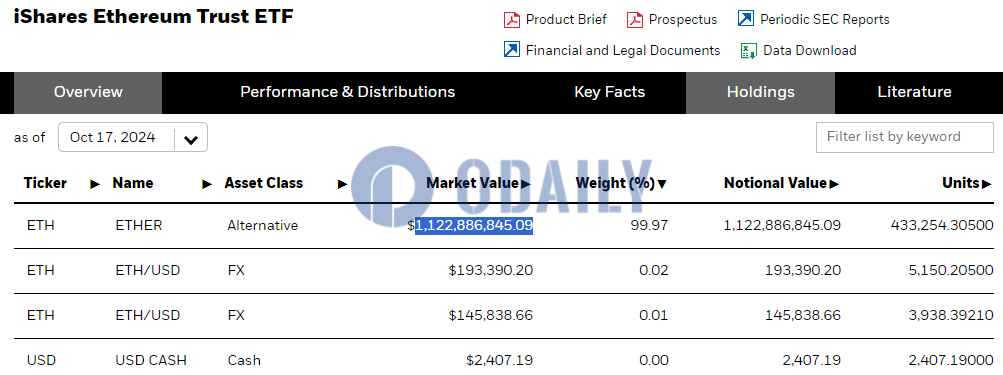Switch to the Overview tab
This screenshot has width=1003, height=375.
88,92
